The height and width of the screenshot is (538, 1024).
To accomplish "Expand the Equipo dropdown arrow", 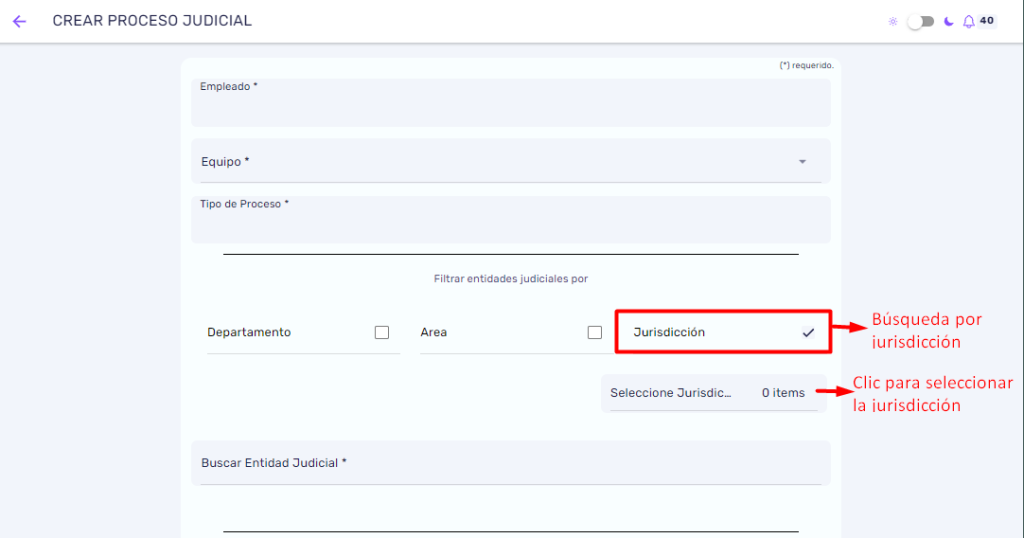I will pyautogui.click(x=802, y=161).
